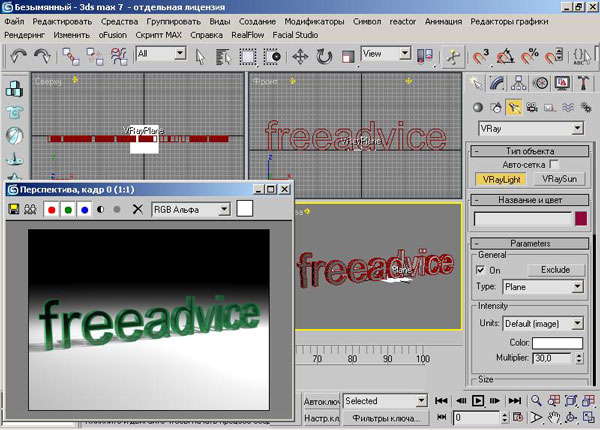Click the Redo arrow in main toolbar
This screenshot has height=430, width=600.
[x=42, y=56]
